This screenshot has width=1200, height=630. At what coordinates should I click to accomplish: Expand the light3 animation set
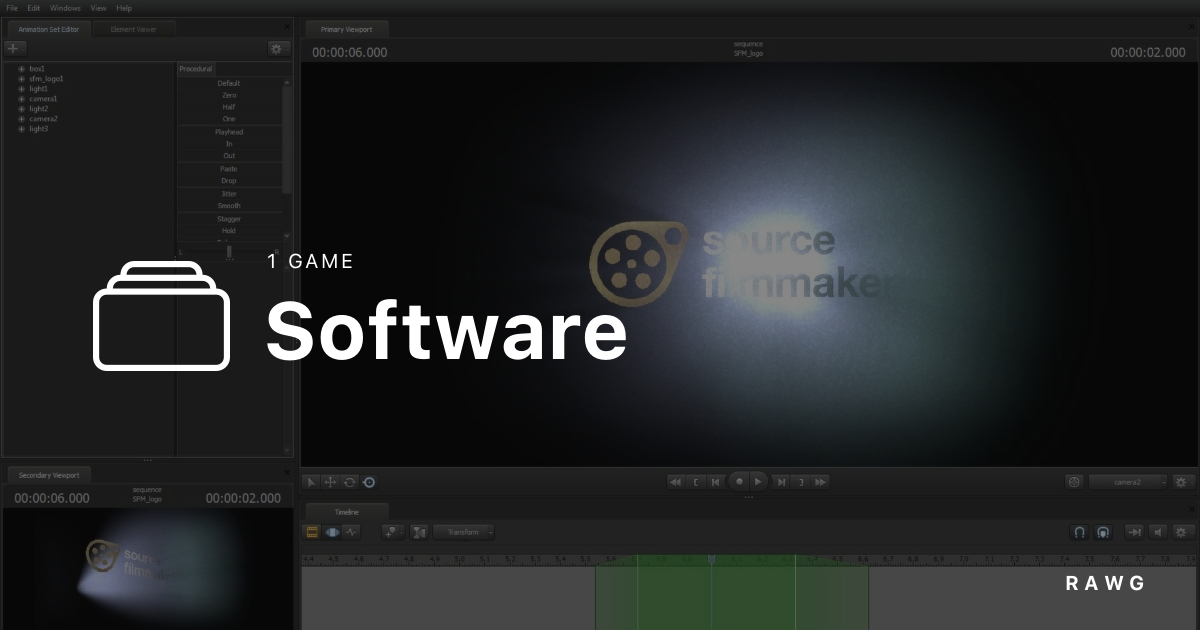21,129
